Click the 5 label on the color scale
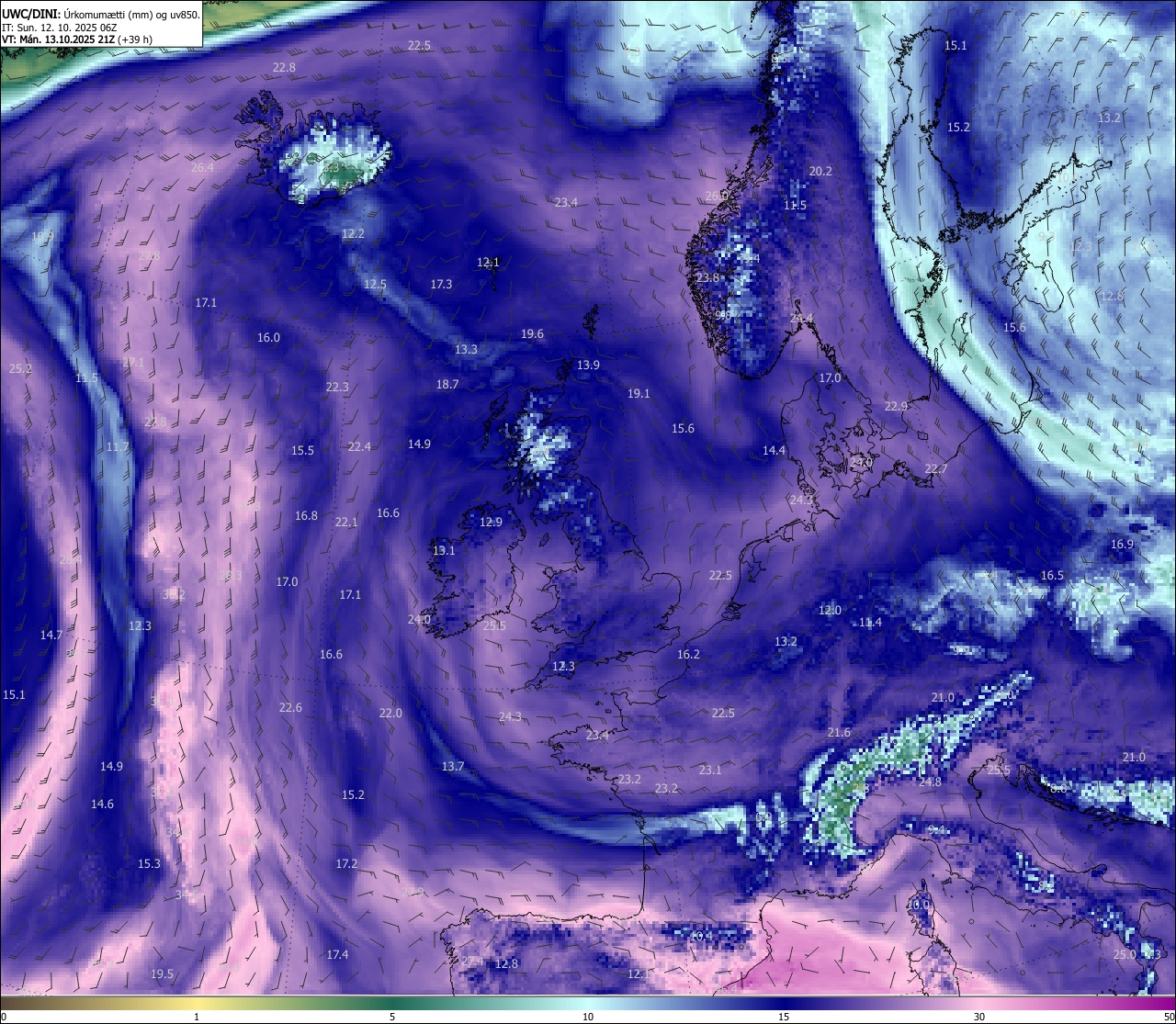Viewport: 1176px width, 1024px height. [x=392, y=1017]
